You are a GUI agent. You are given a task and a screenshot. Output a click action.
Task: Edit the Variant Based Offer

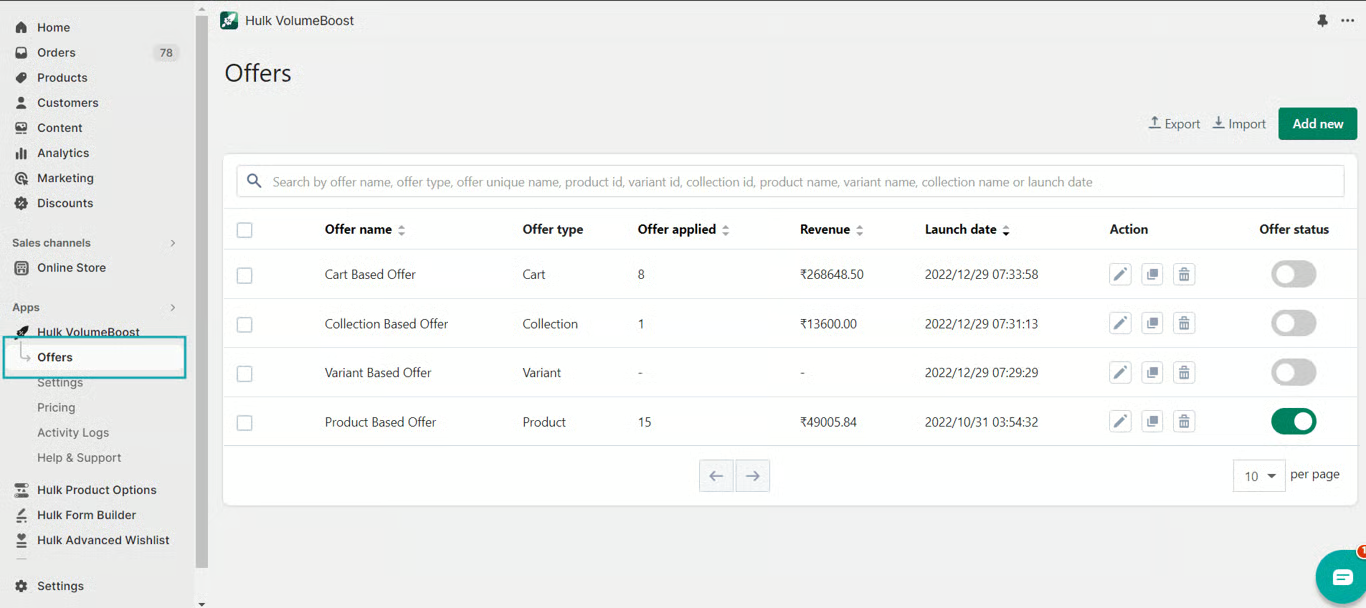(1120, 372)
